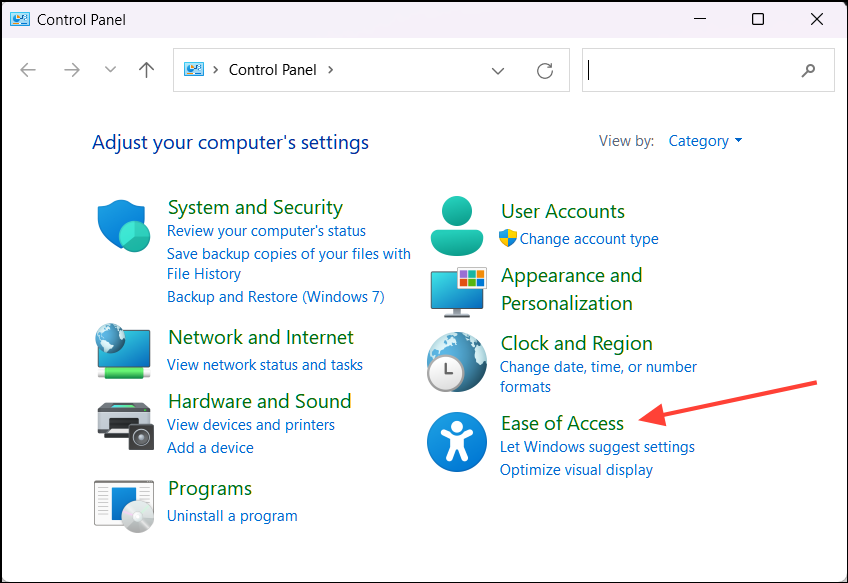Click the search magnifier icon
The image size is (848, 583).
pyautogui.click(x=808, y=70)
